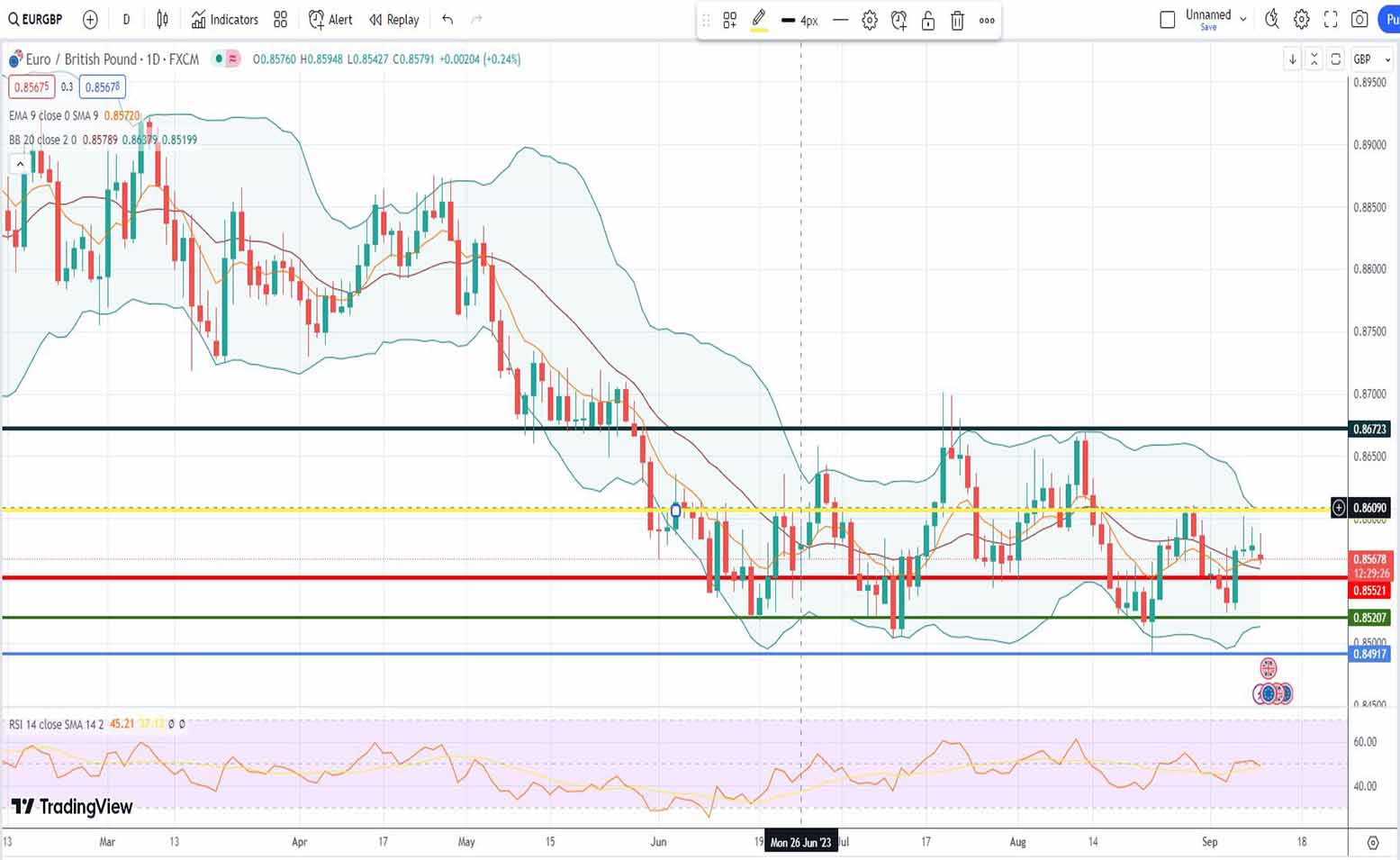The width and height of the screenshot is (1400, 860).
Task: Open the Indicators menu
Action: coord(224,19)
